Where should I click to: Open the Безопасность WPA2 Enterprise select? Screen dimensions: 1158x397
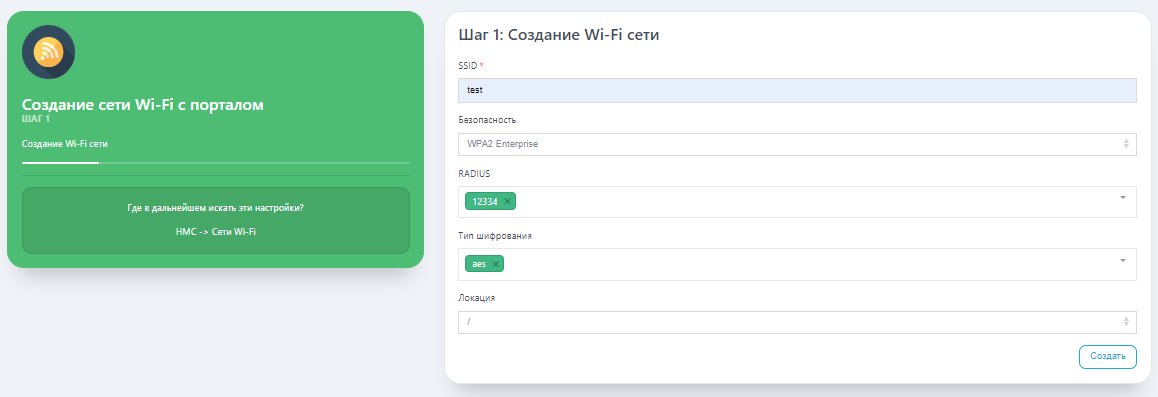click(x=797, y=144)
